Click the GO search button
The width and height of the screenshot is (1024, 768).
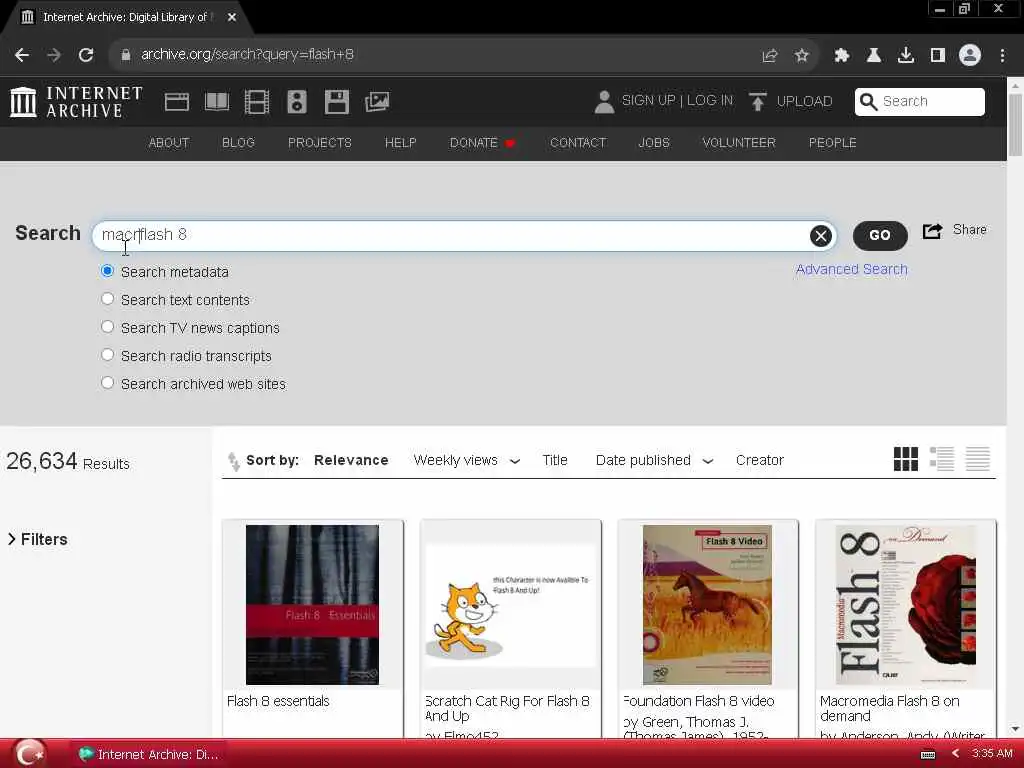[x=880, y=236]
